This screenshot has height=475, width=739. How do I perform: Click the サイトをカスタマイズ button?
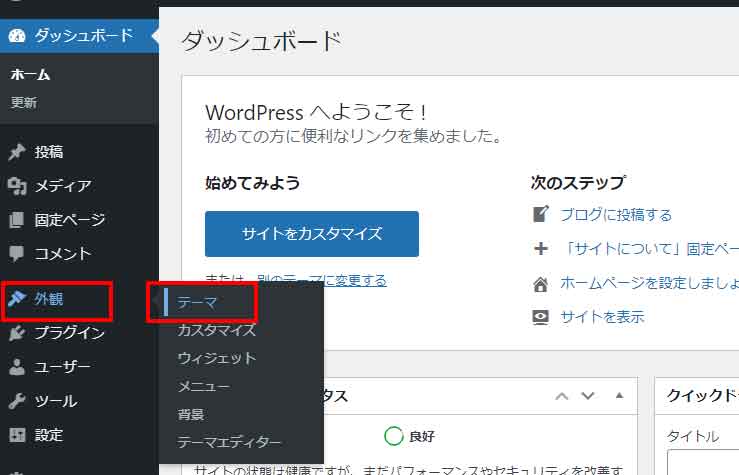[x=312, y=234]
